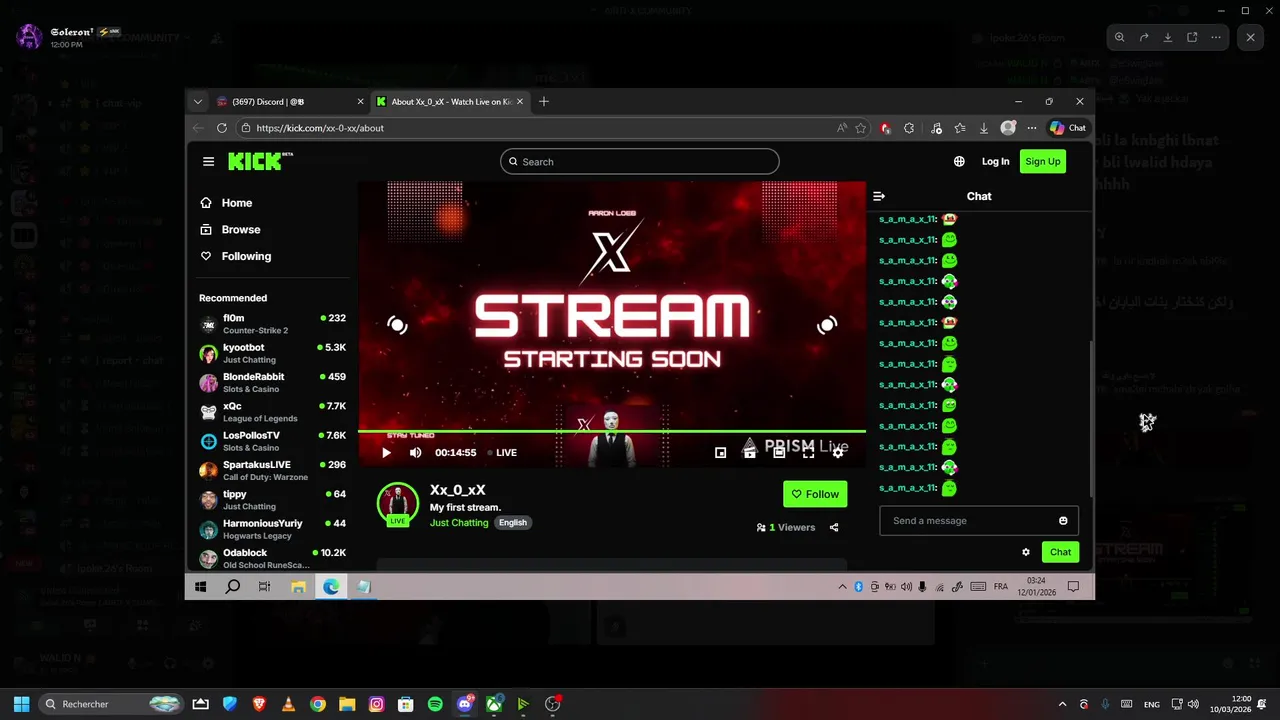
Task: Open recommended channel HarmoniousYuriy
Action: pyautogui.click(x=273, y=529)
